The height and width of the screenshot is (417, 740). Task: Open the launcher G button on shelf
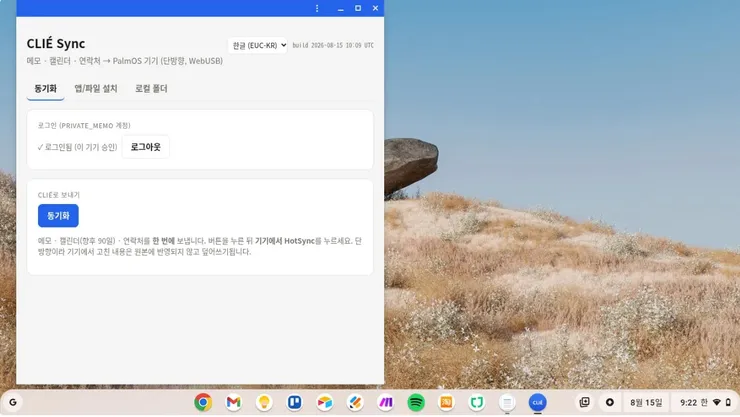pos(13,402)
